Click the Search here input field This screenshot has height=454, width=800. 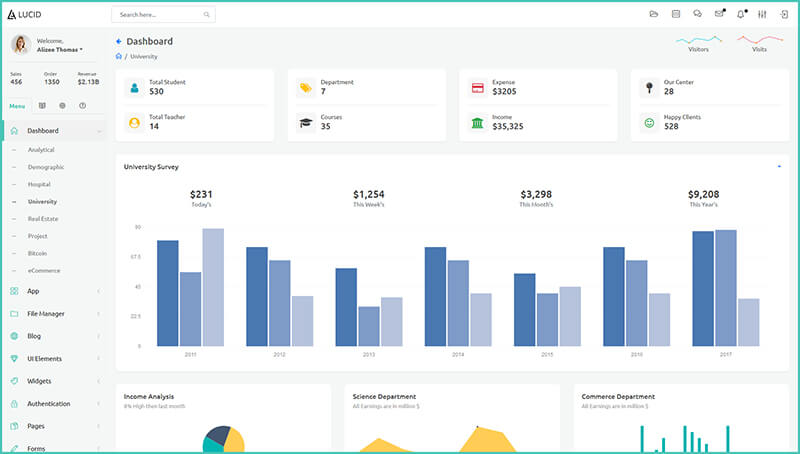pos(155,15)
